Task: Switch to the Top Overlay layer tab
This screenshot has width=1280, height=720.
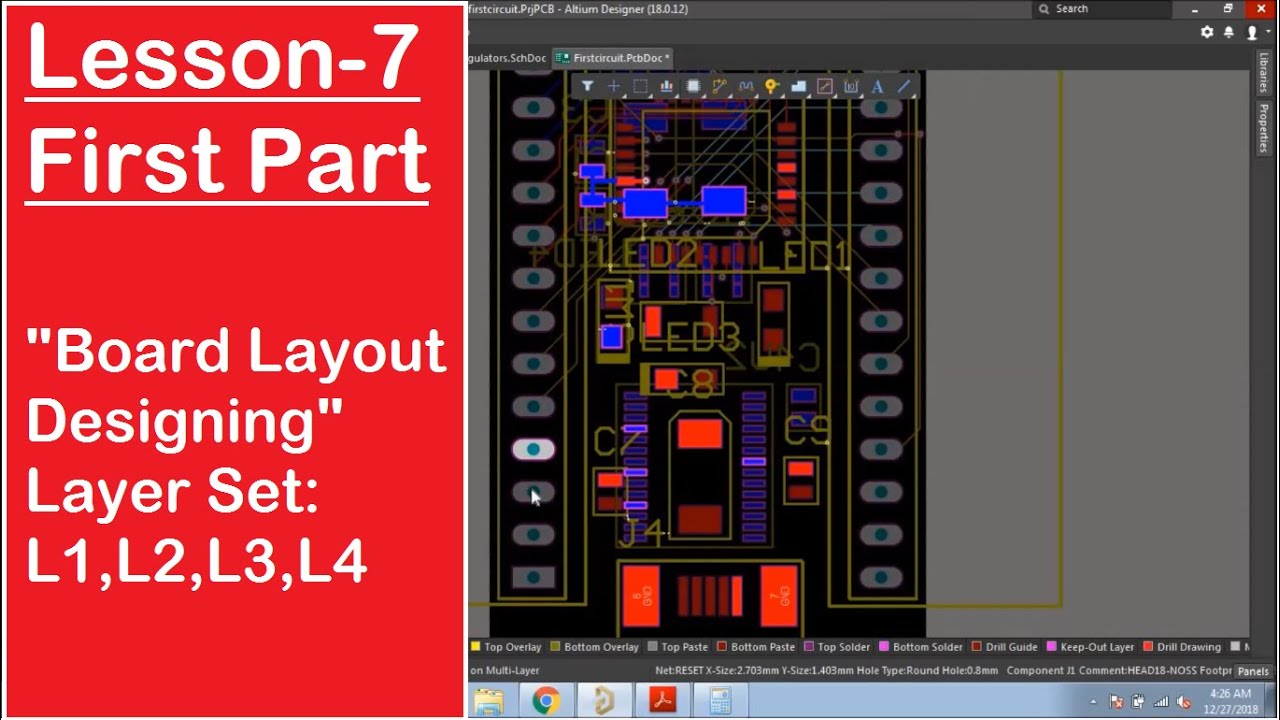Action: [506, 647]
